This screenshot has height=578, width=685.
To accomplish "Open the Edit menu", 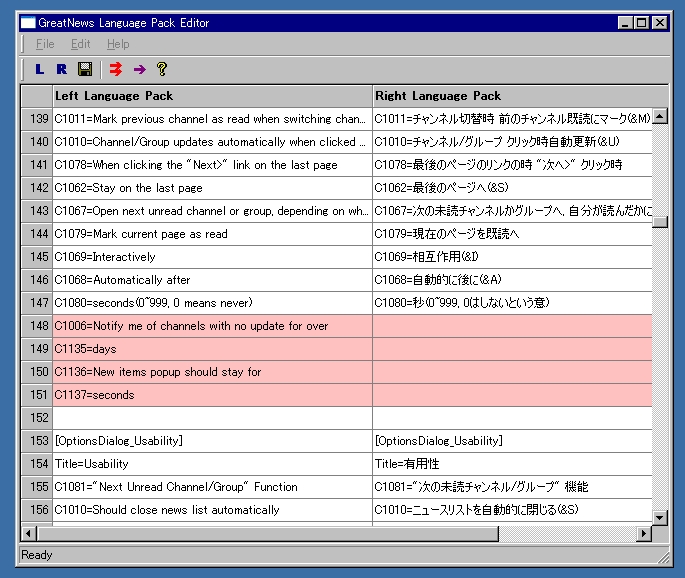I will (80, 44).
